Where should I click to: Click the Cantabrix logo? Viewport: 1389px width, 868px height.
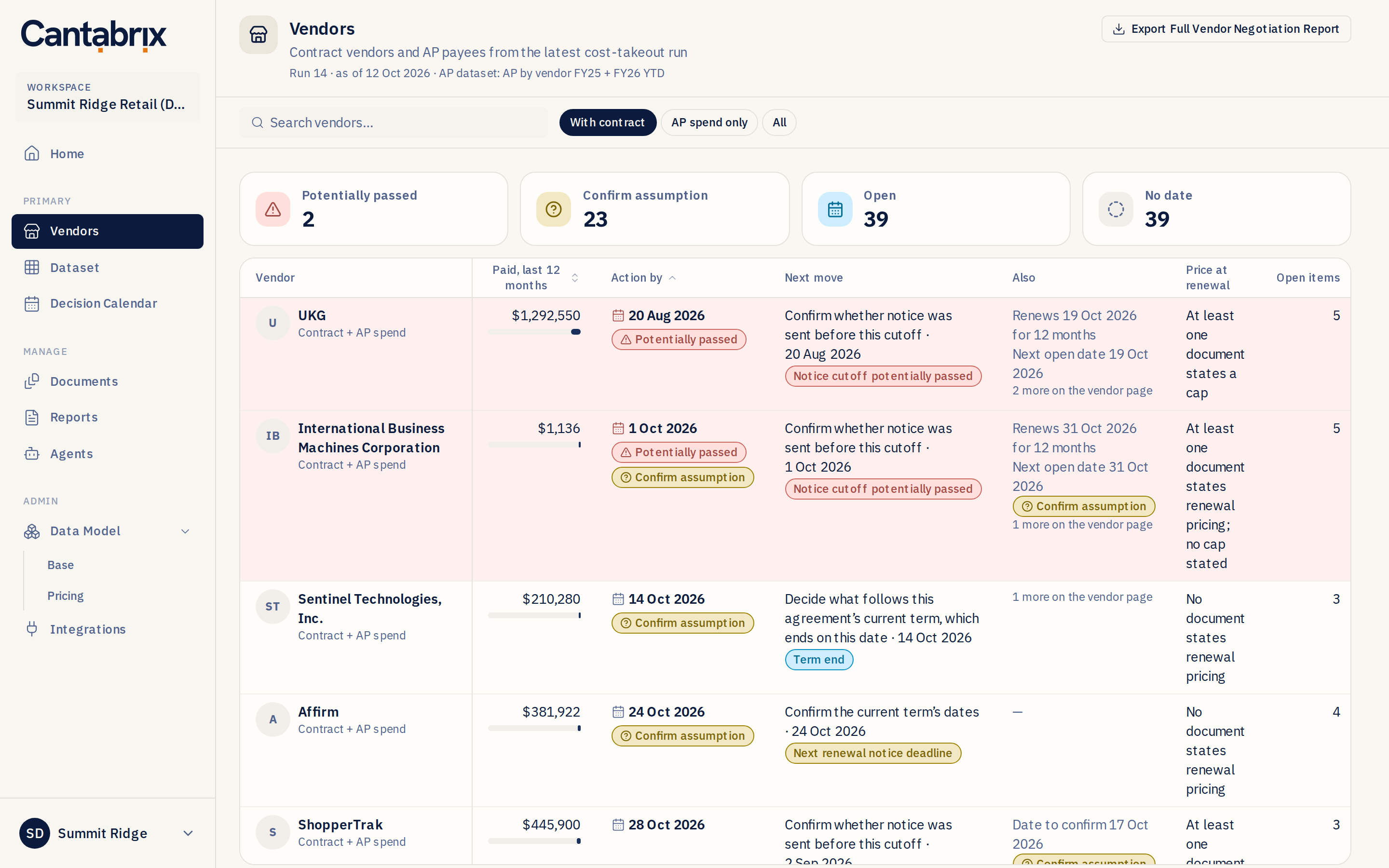tap(94, 36)
